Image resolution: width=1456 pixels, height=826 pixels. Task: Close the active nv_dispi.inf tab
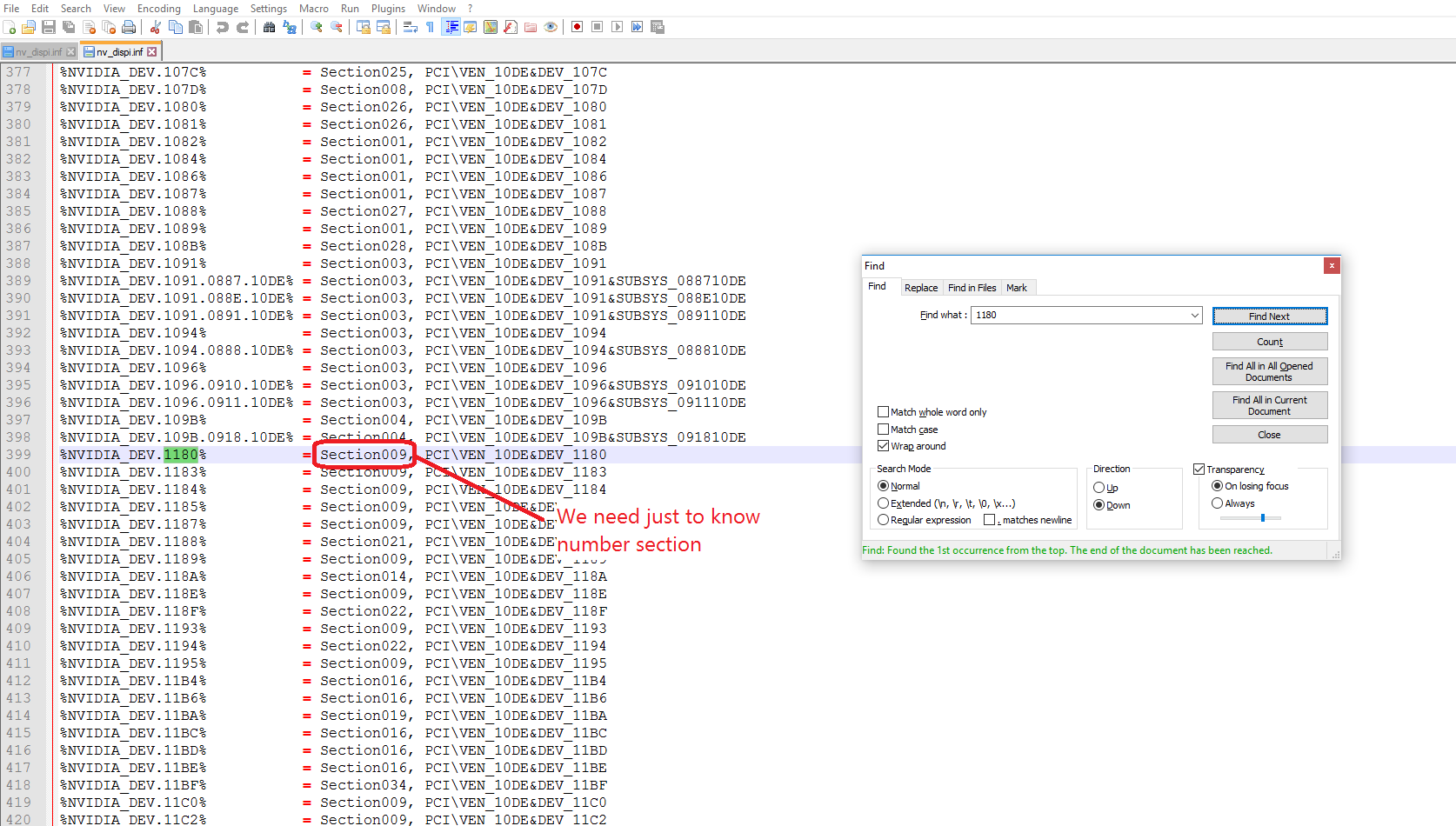pyautogui.click(x=152, y=52)
